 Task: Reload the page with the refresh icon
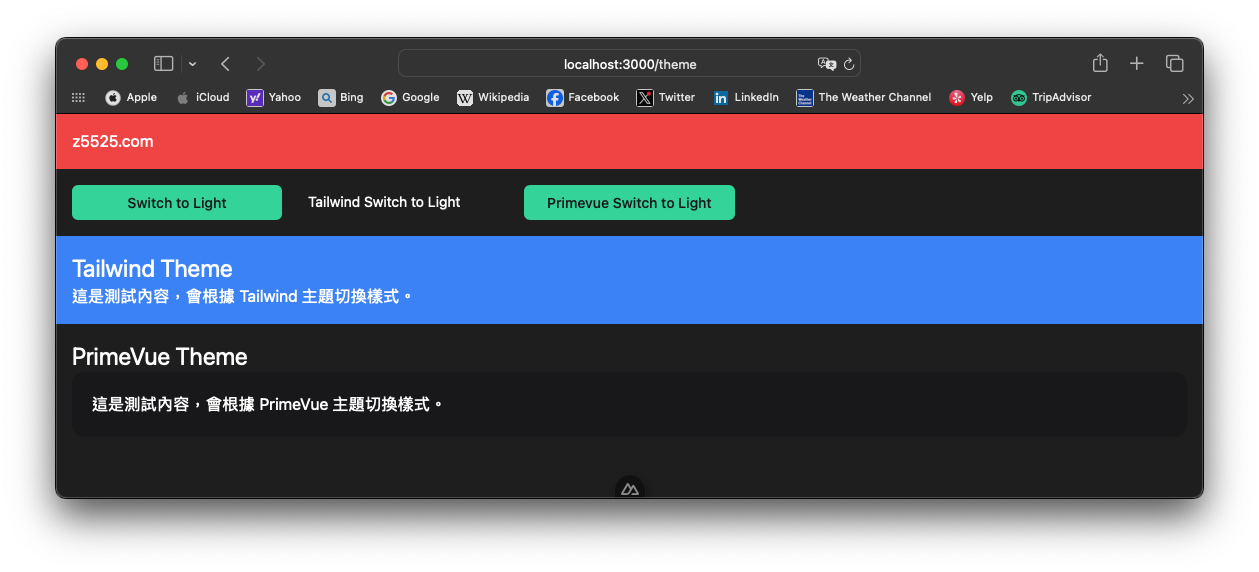849,64
